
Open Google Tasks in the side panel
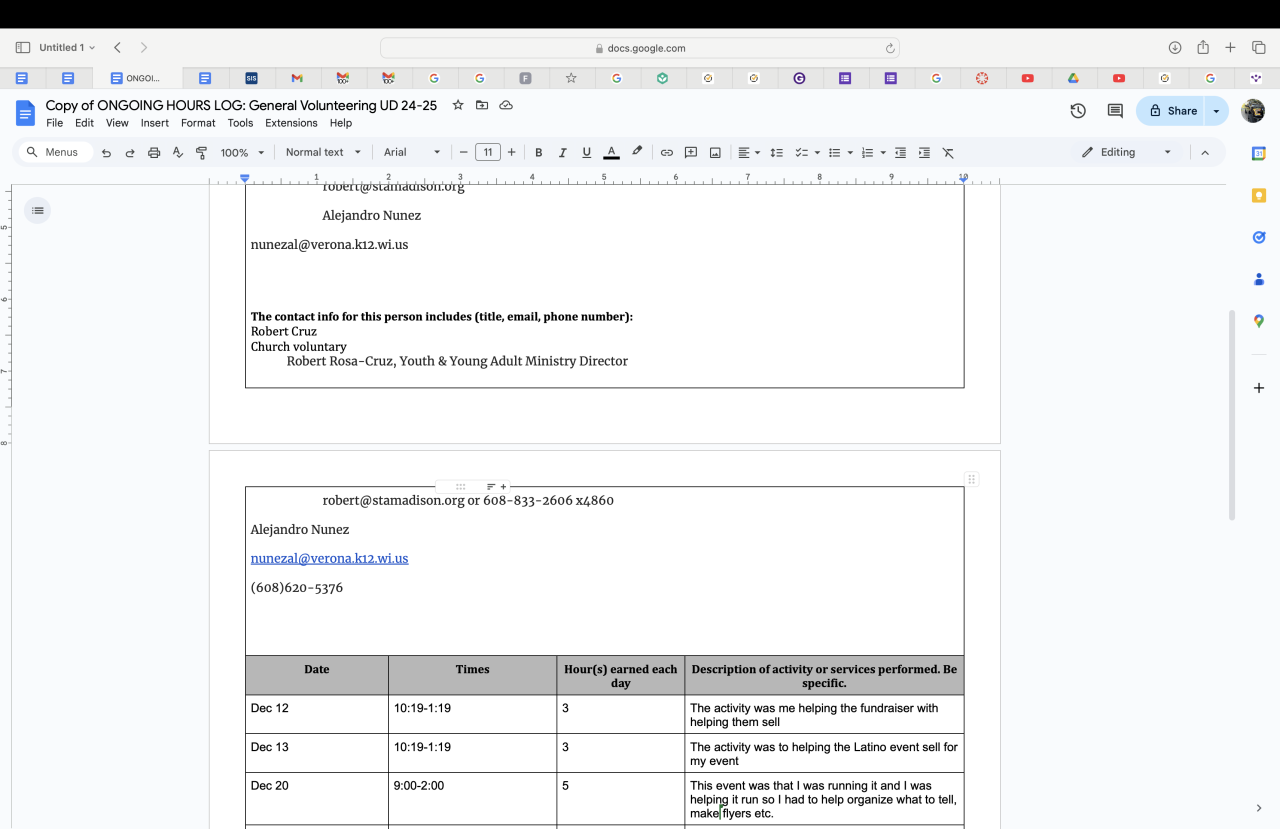pyautogui.click(x=1259, y=237)
